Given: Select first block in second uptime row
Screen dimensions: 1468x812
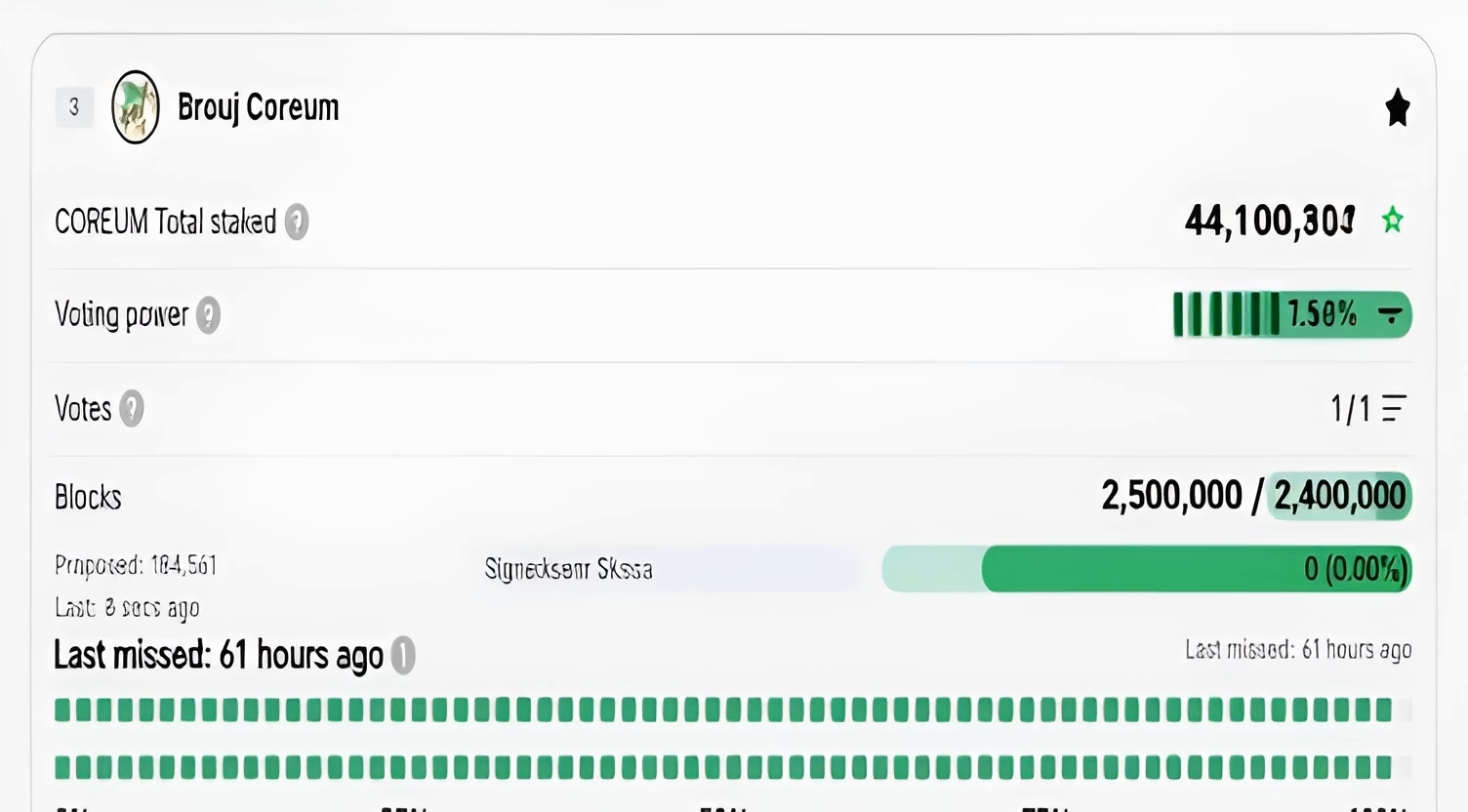Looking at the screenshot, I should click(62, 767).
